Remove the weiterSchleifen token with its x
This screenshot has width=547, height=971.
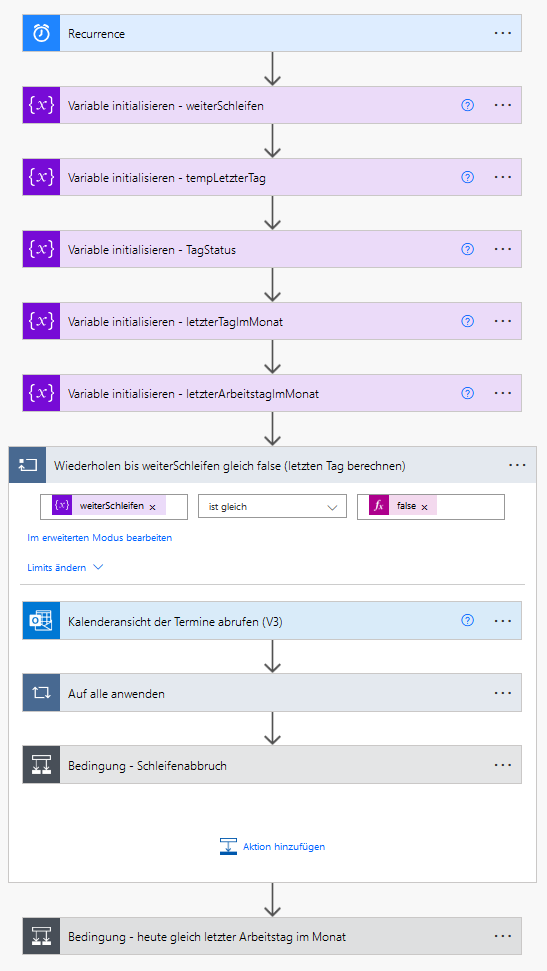[152, 507]
